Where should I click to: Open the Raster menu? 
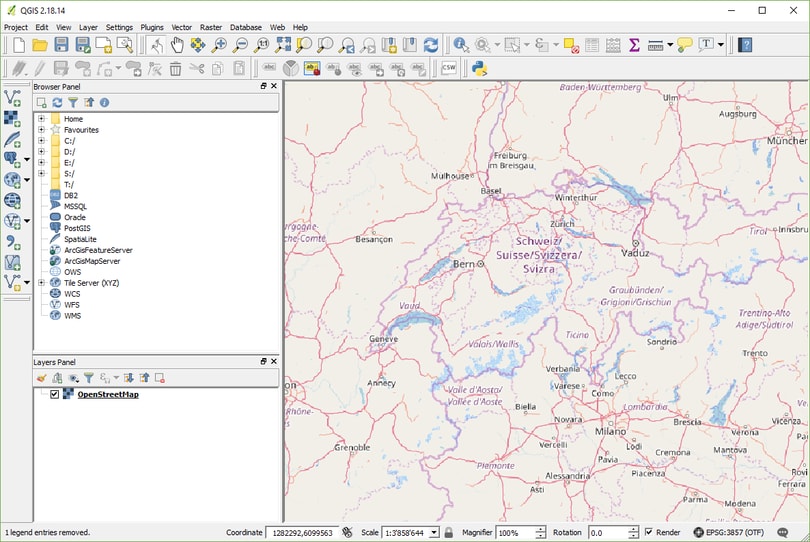pos(211,27)
